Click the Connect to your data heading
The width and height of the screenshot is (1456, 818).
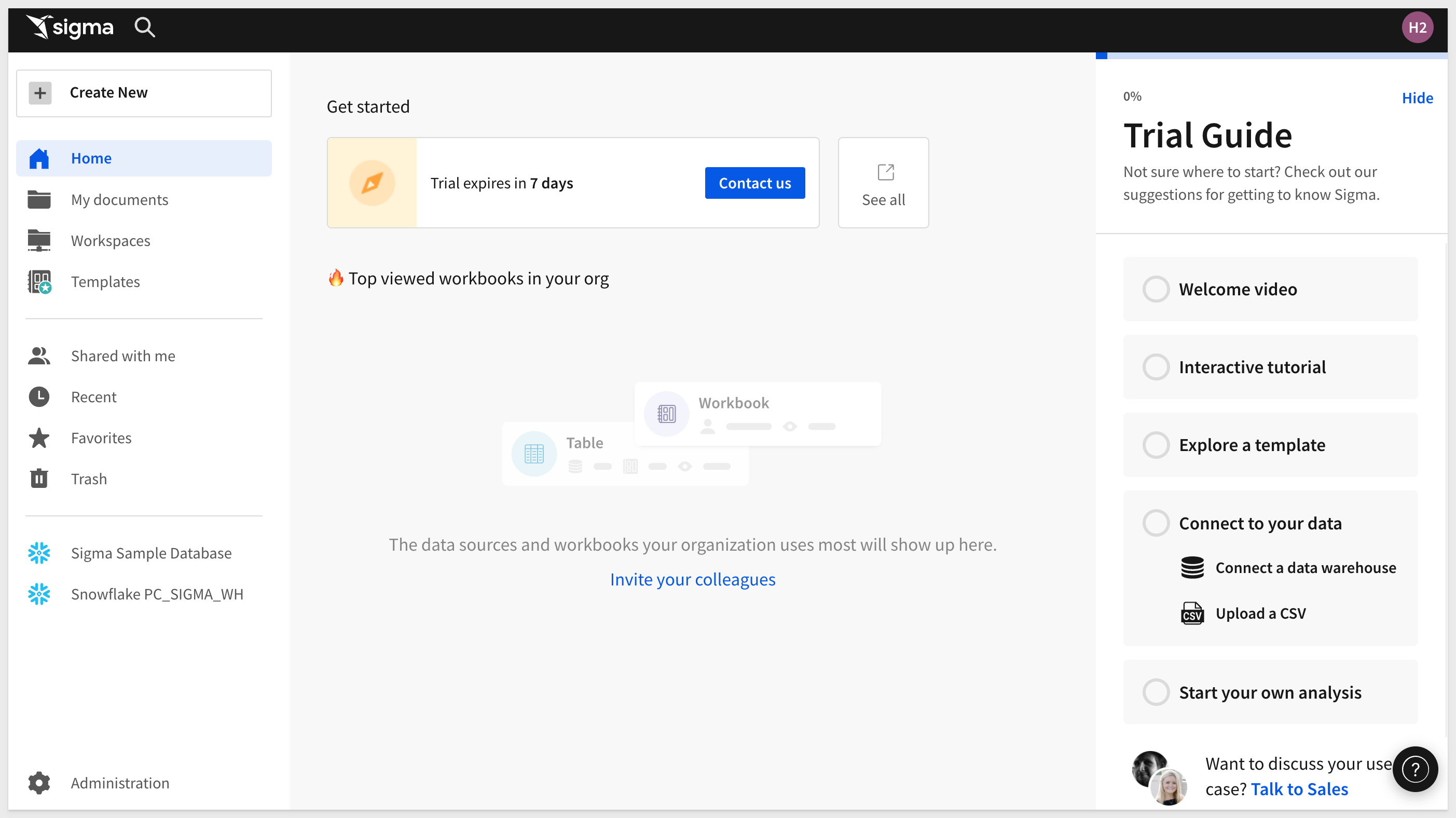[1260, 524]
